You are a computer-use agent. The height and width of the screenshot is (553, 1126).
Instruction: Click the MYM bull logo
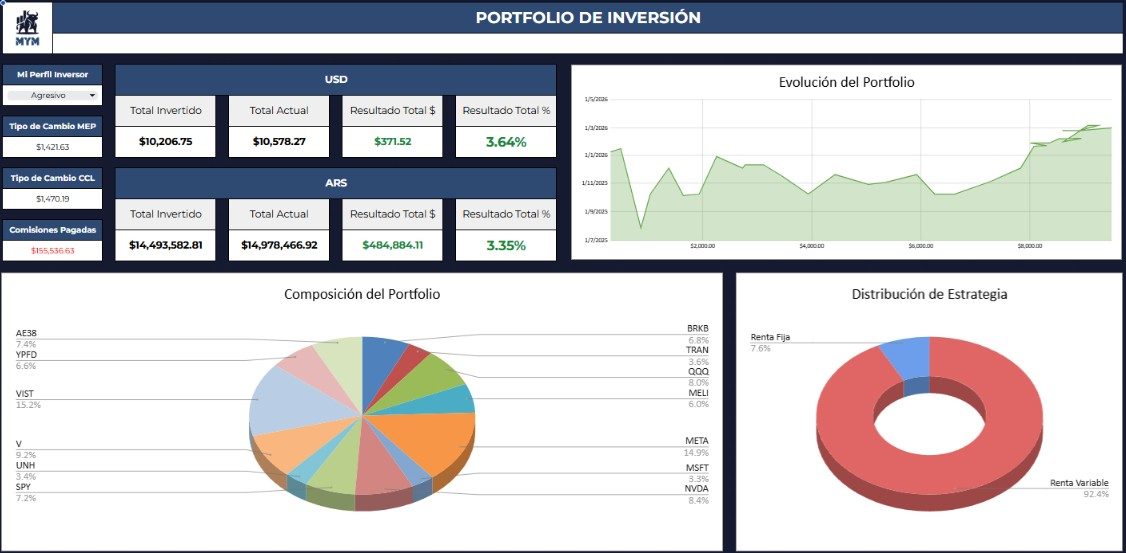(27, 28)
